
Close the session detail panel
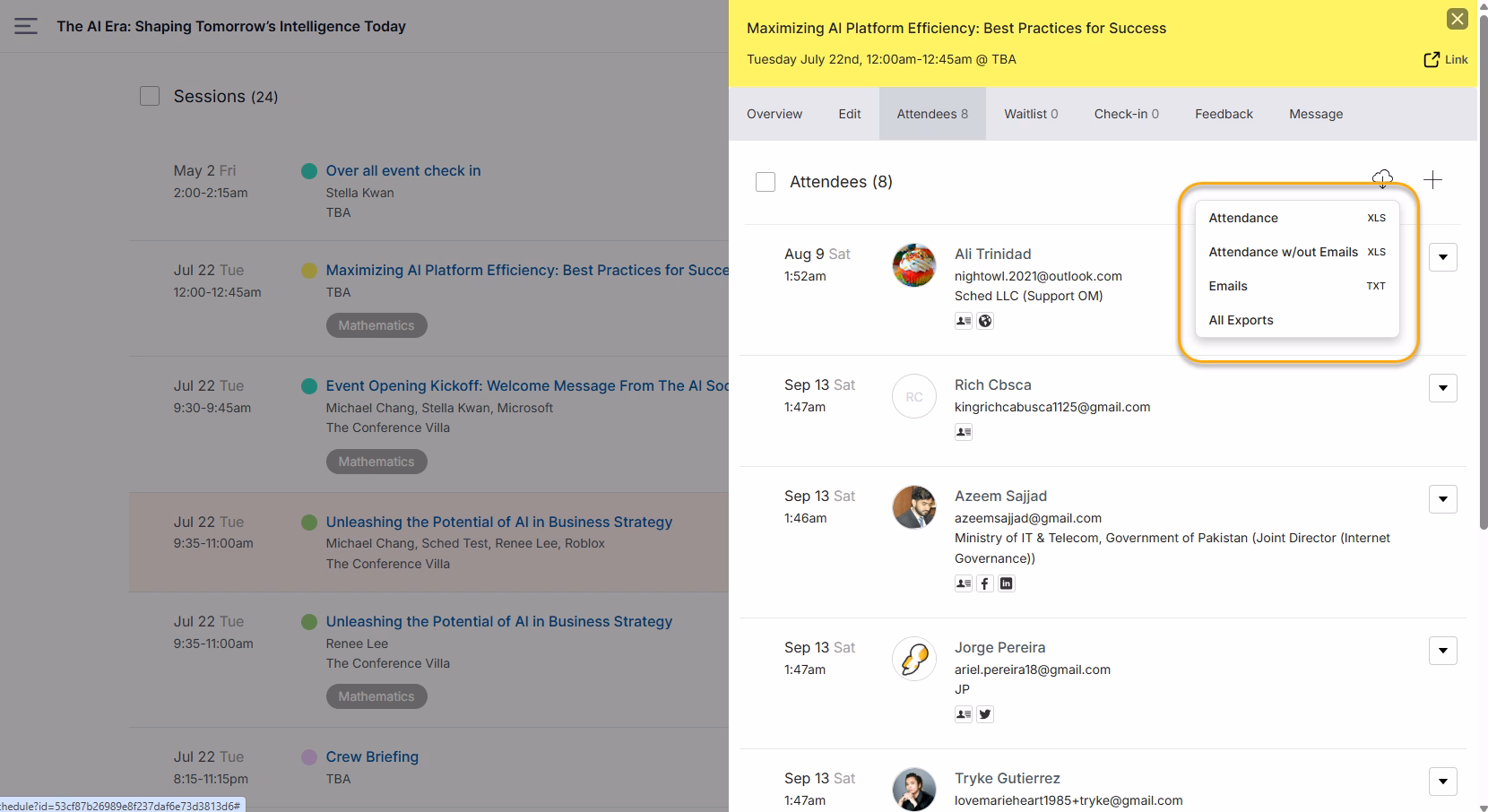click(1458, 19)
